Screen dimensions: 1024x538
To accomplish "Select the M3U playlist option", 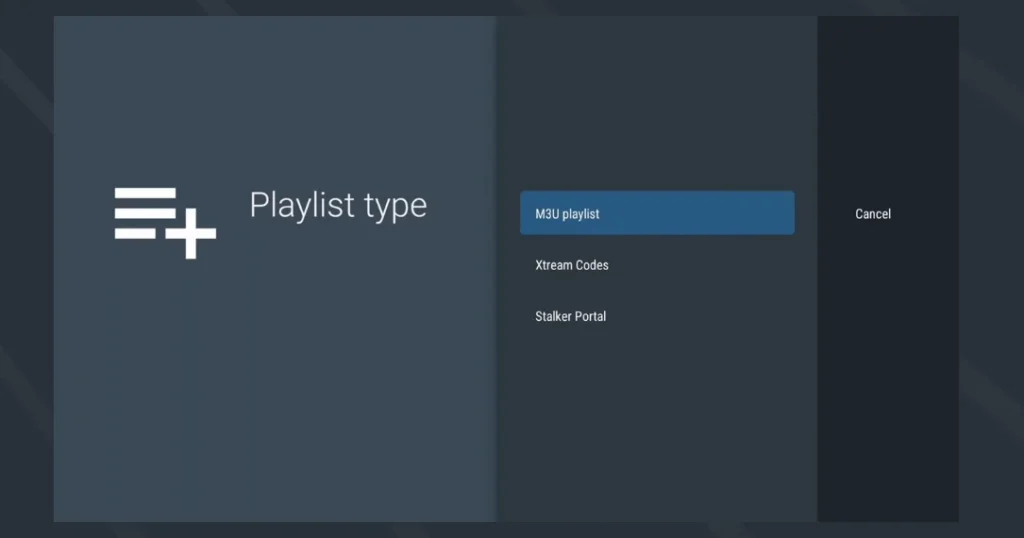I will (657, 213).
